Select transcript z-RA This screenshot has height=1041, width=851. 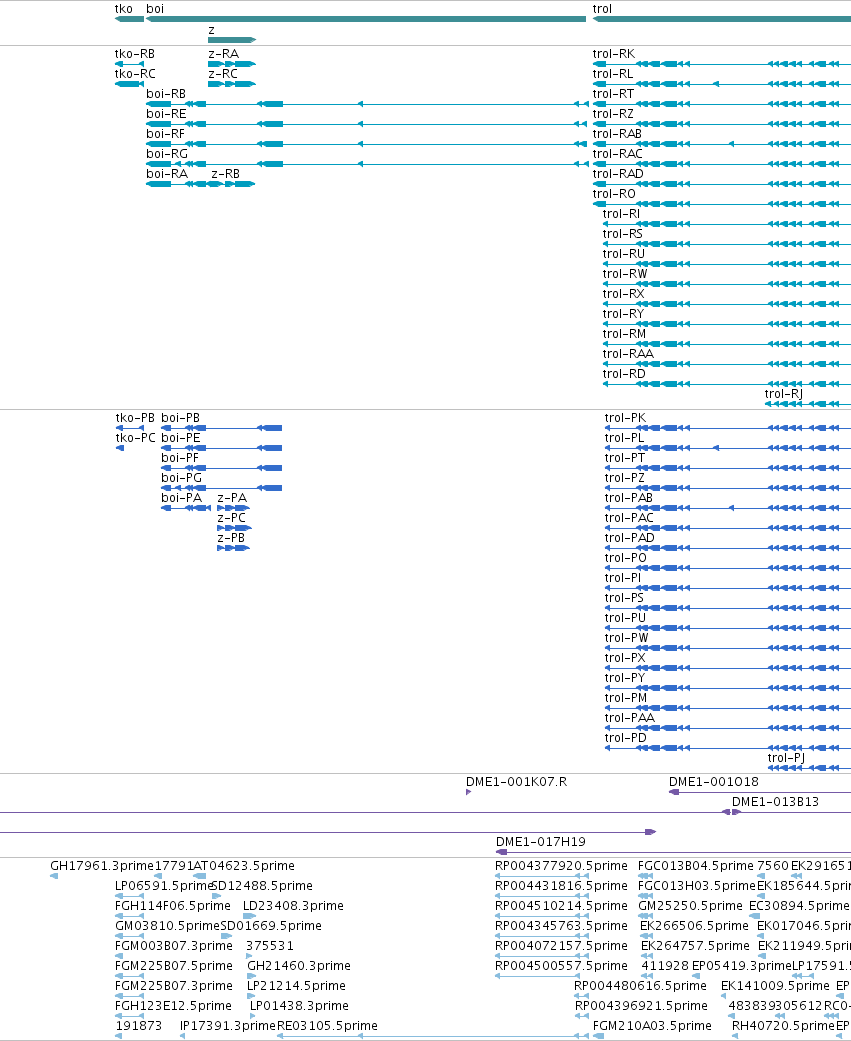pyautogui.click(x=223, y=54)
